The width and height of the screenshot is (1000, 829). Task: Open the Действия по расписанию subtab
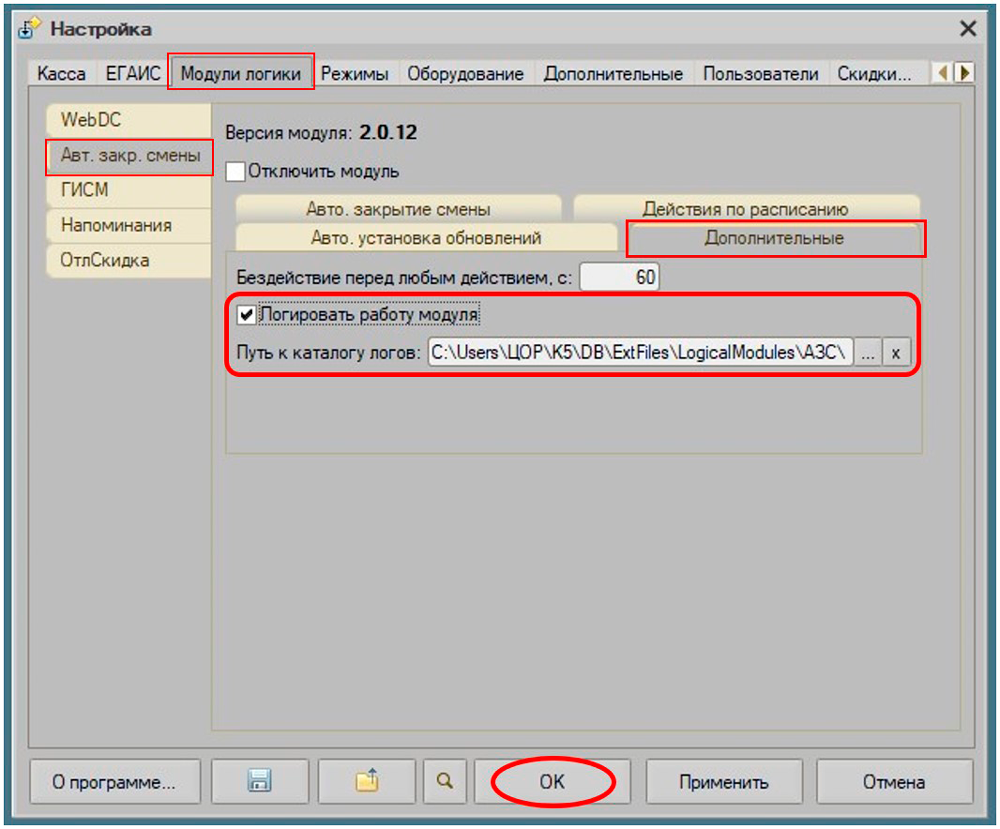point(745,209)
